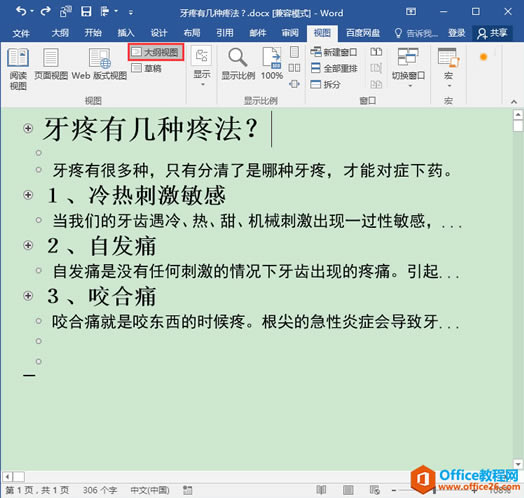
Task: Open the Customize Quick Access Toolbar arrow
Action: (x=131, y=13)
